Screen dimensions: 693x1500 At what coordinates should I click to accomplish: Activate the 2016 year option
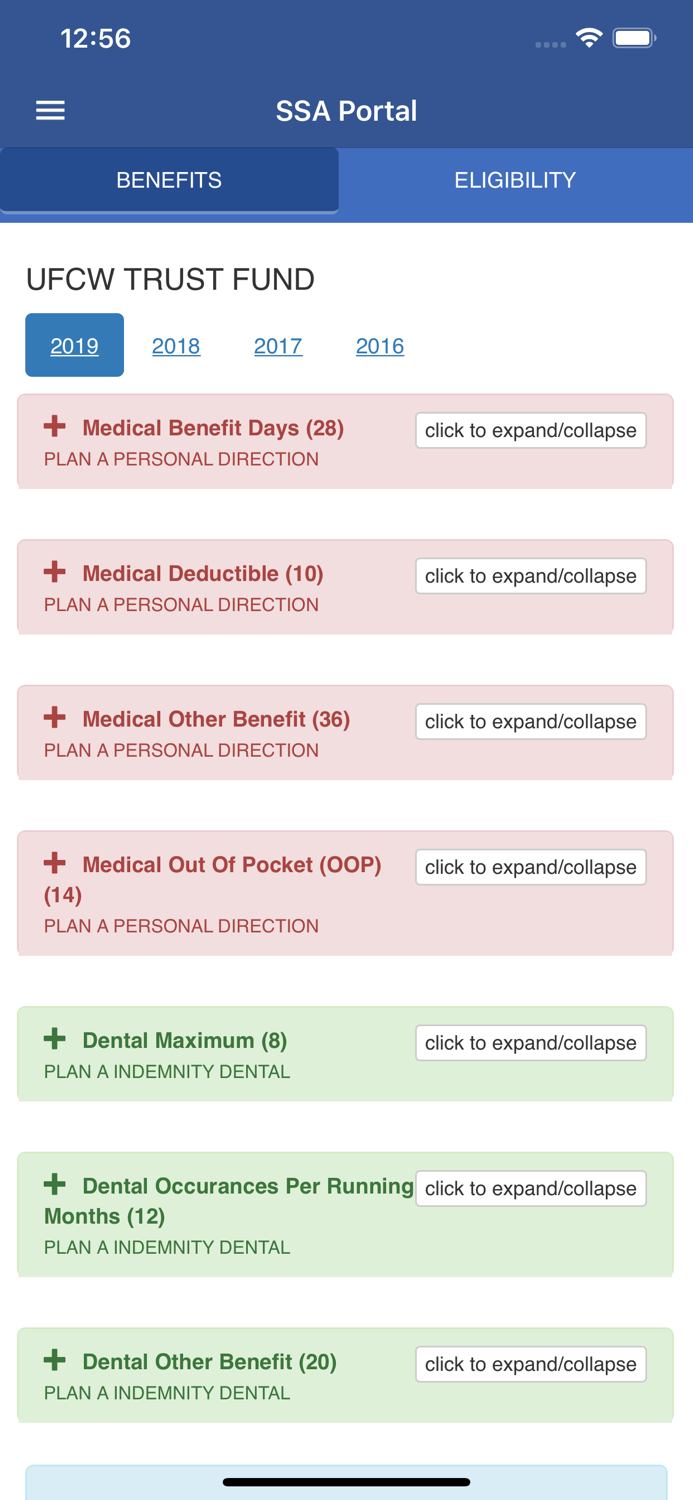(x=380, y=345)
